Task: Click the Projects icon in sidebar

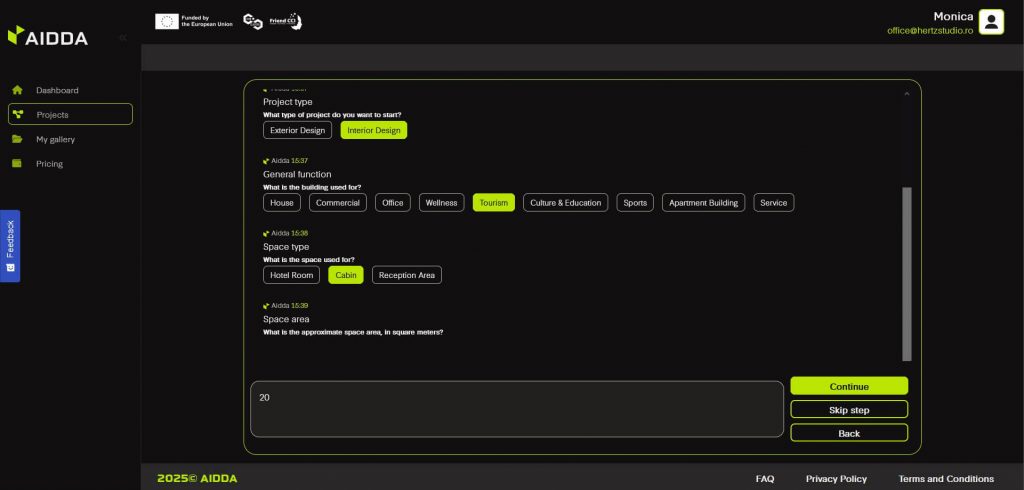Action: click(x=18, y=115)
